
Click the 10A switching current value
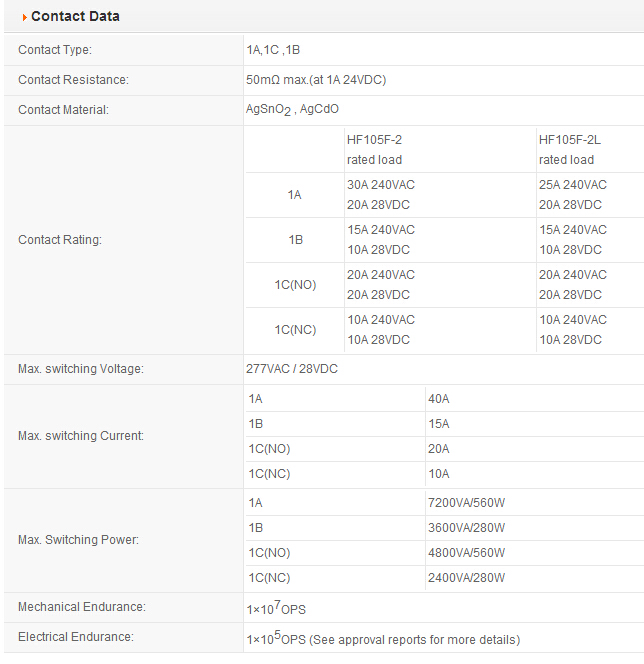pyautogui.click(x=439, y=474)
